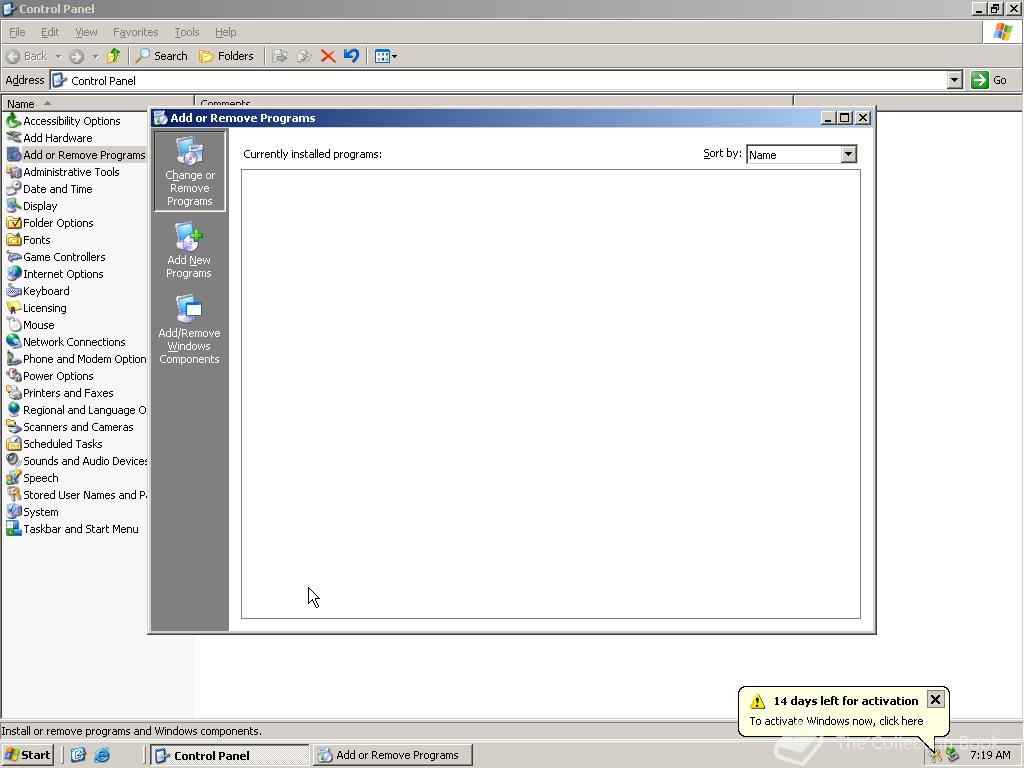Open Mouse applet
The width and height of the screenshot is (1024, 768).
click(30, 325)
